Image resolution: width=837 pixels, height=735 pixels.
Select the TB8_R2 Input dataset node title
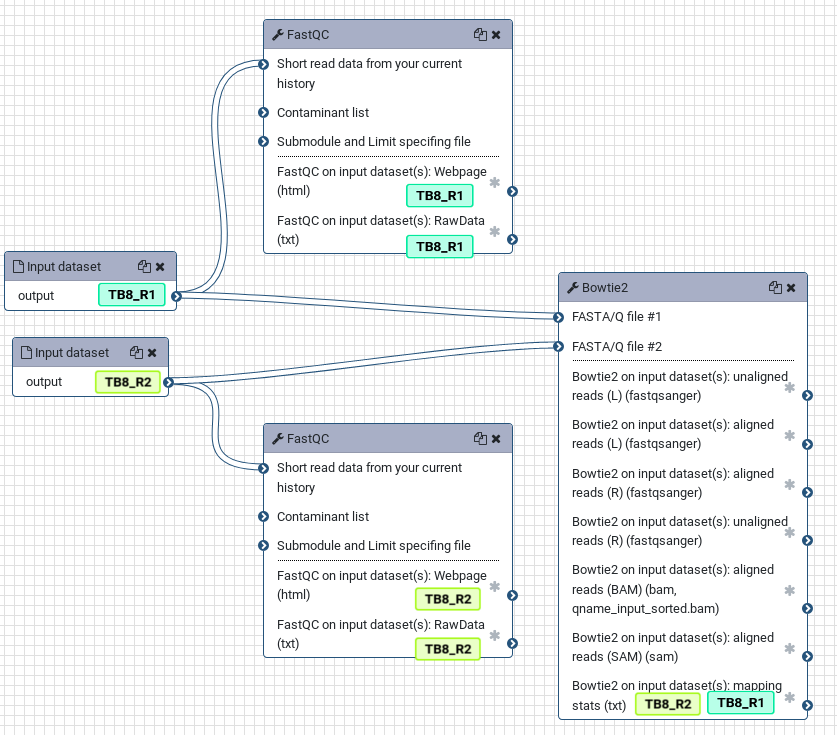[90, 352]
